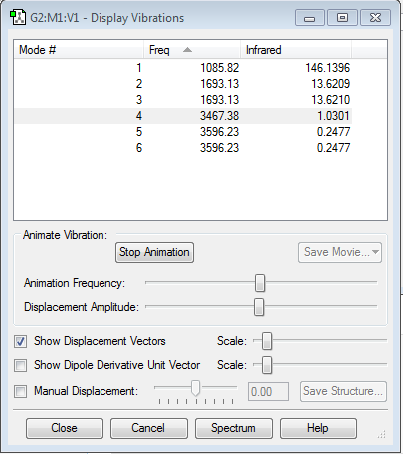Screen dimensions: 403x454
Task: Open the Spectrum window
Action: (234, 428)
